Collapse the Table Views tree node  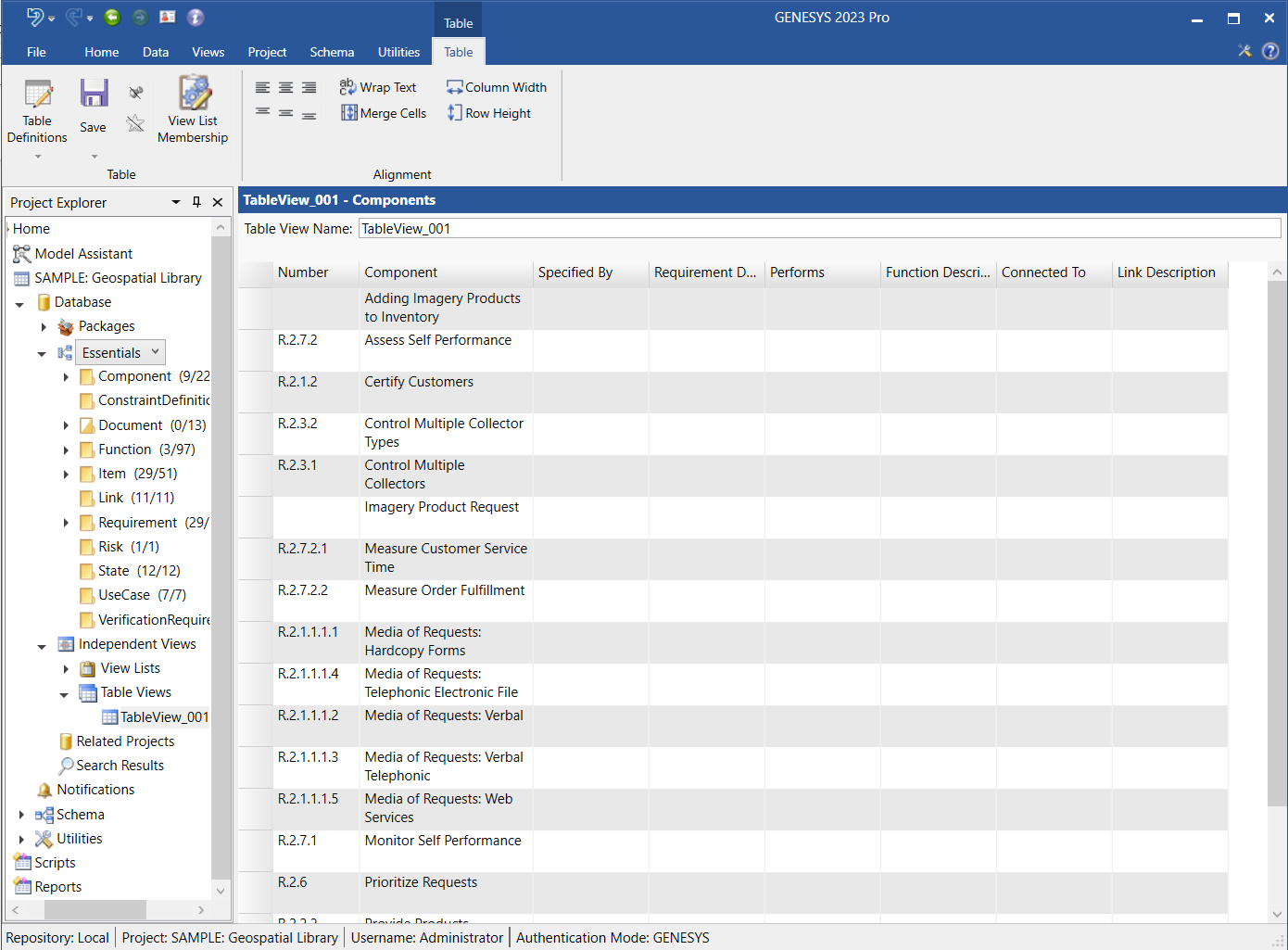[64, 693]
